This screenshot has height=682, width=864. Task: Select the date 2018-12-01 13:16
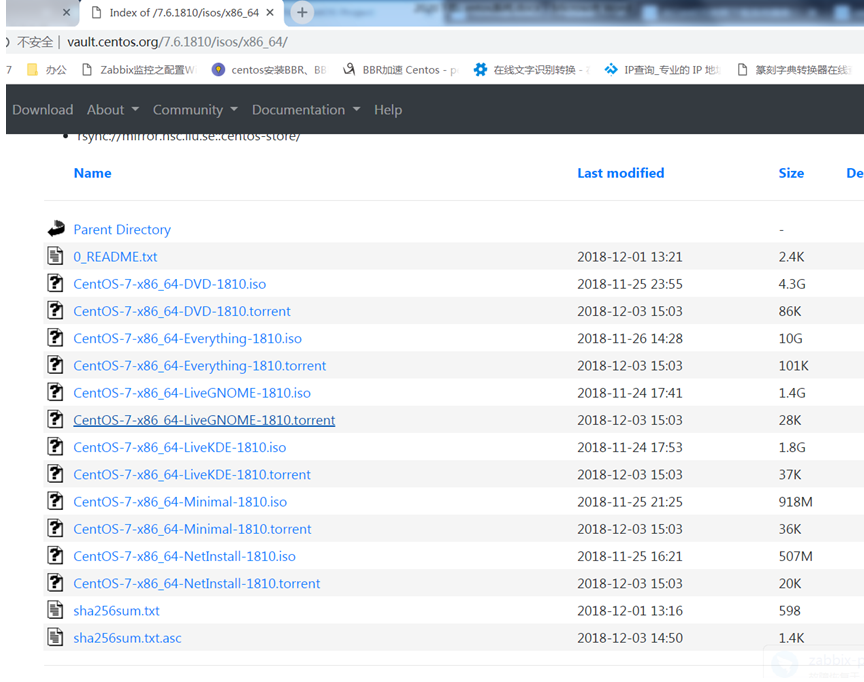coord(630,610)
